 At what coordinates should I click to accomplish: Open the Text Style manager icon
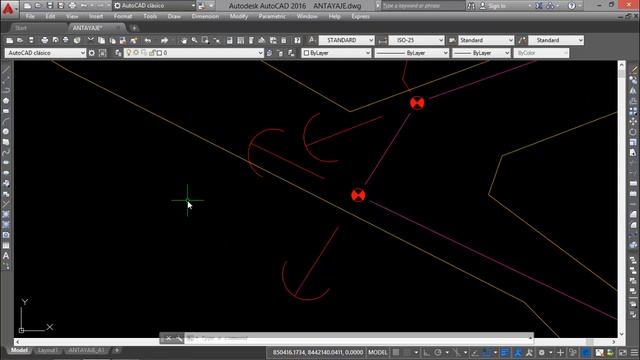point(312,40)
